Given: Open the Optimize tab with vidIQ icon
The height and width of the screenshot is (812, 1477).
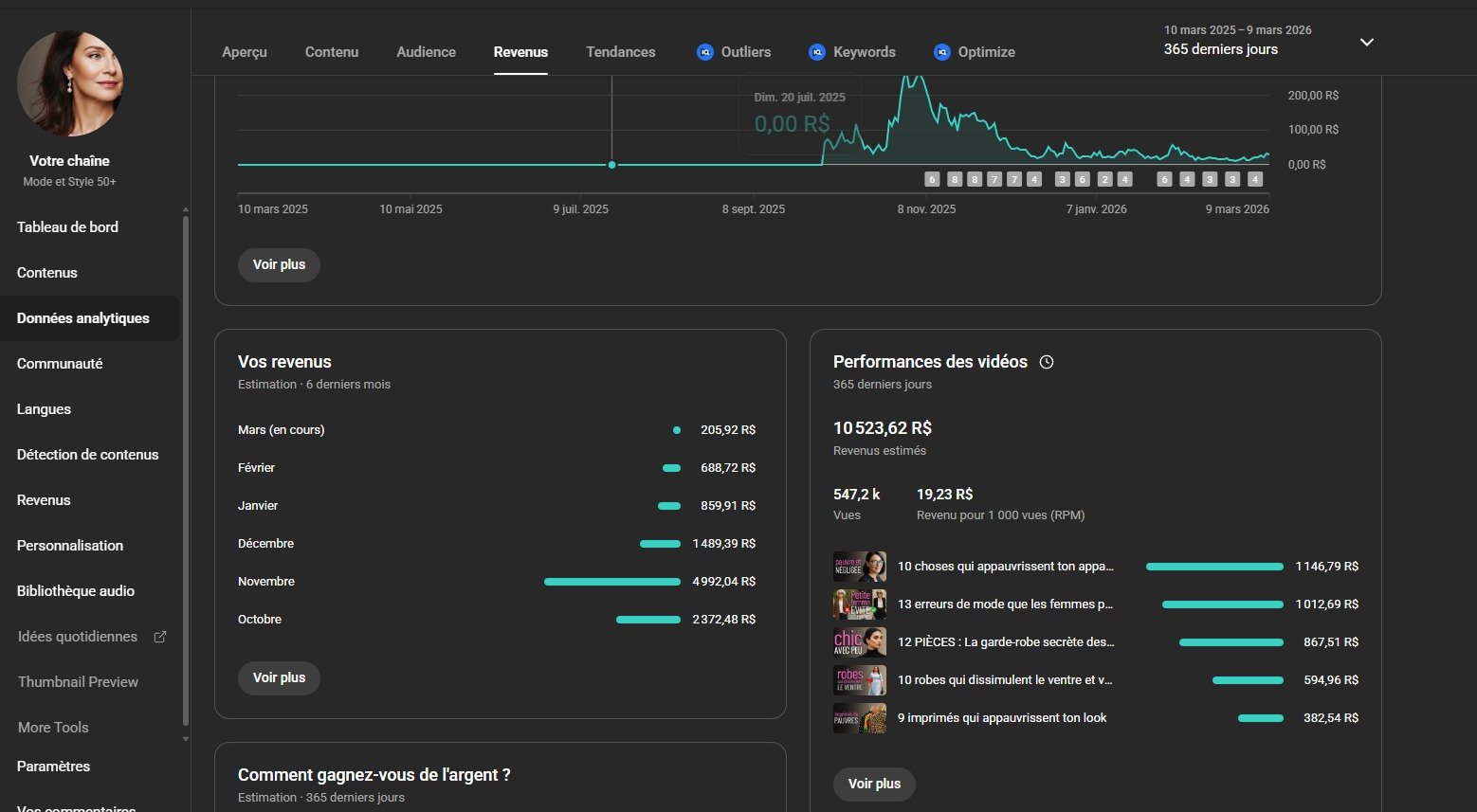Looking at the screenshot, I should coord(974,52).
